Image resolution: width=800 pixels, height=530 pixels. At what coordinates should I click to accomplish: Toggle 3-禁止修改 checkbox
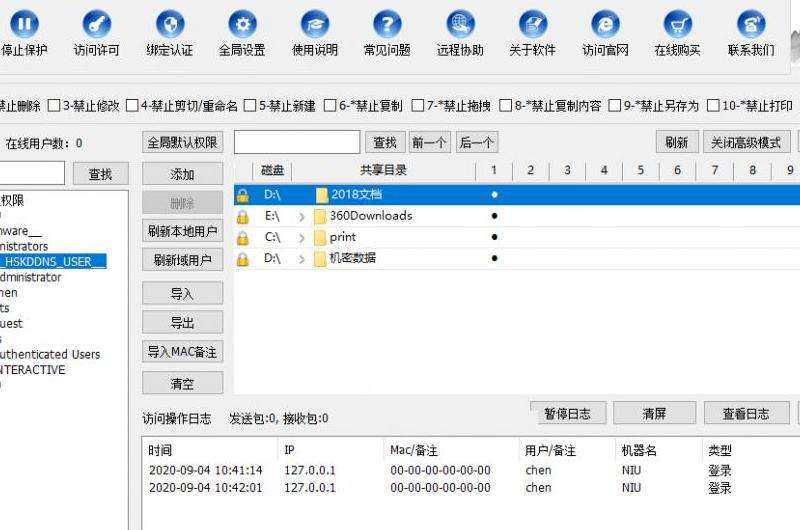tap(54, 106)
